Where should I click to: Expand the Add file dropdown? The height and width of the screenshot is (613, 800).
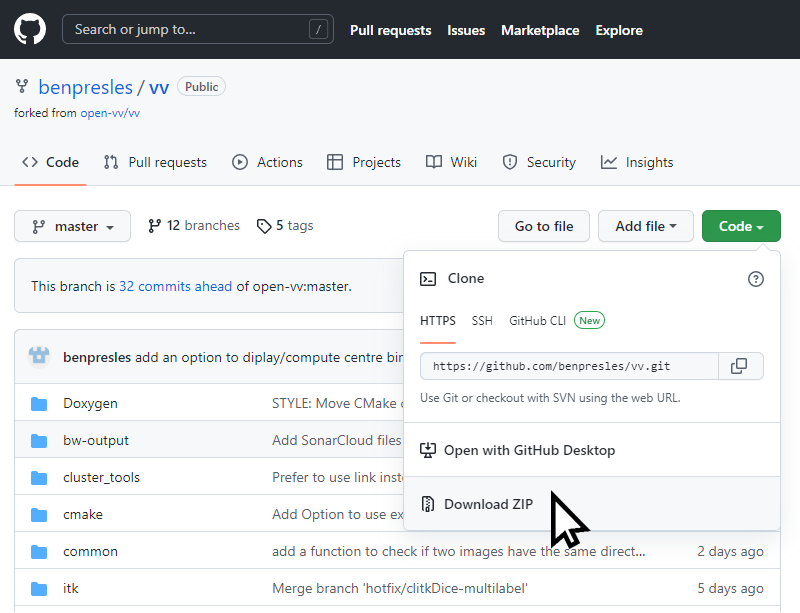pyautogui.click(x=645, y=226)
